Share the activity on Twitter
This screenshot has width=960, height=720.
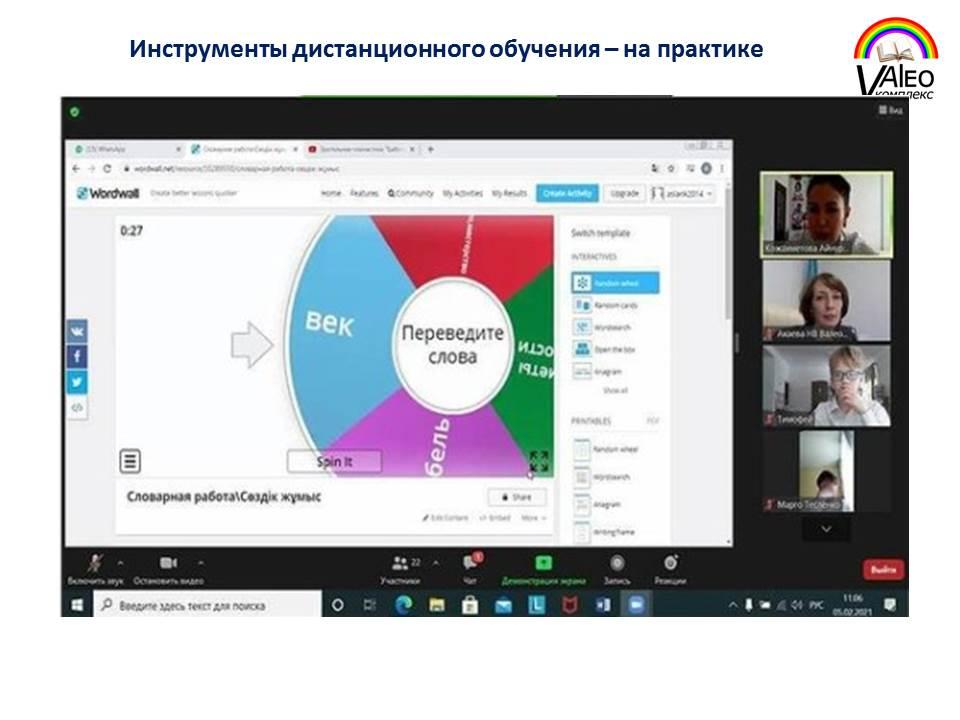coord(77,382)
